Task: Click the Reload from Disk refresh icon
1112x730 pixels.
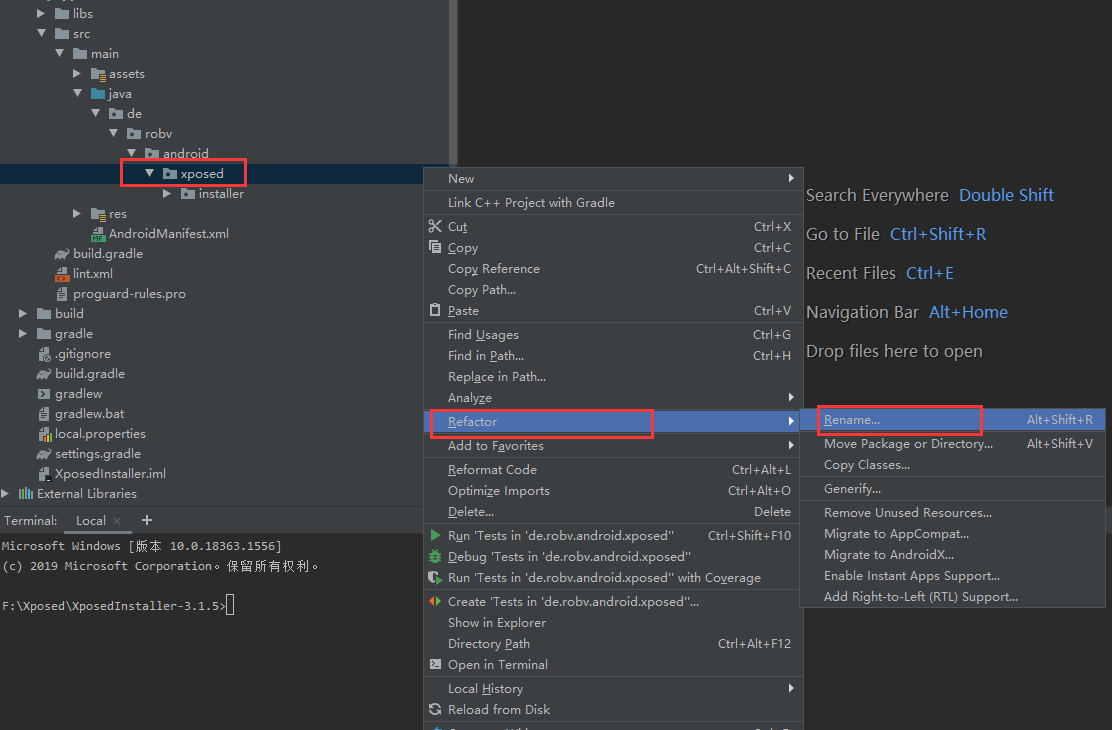Action: tap(435, 709)
